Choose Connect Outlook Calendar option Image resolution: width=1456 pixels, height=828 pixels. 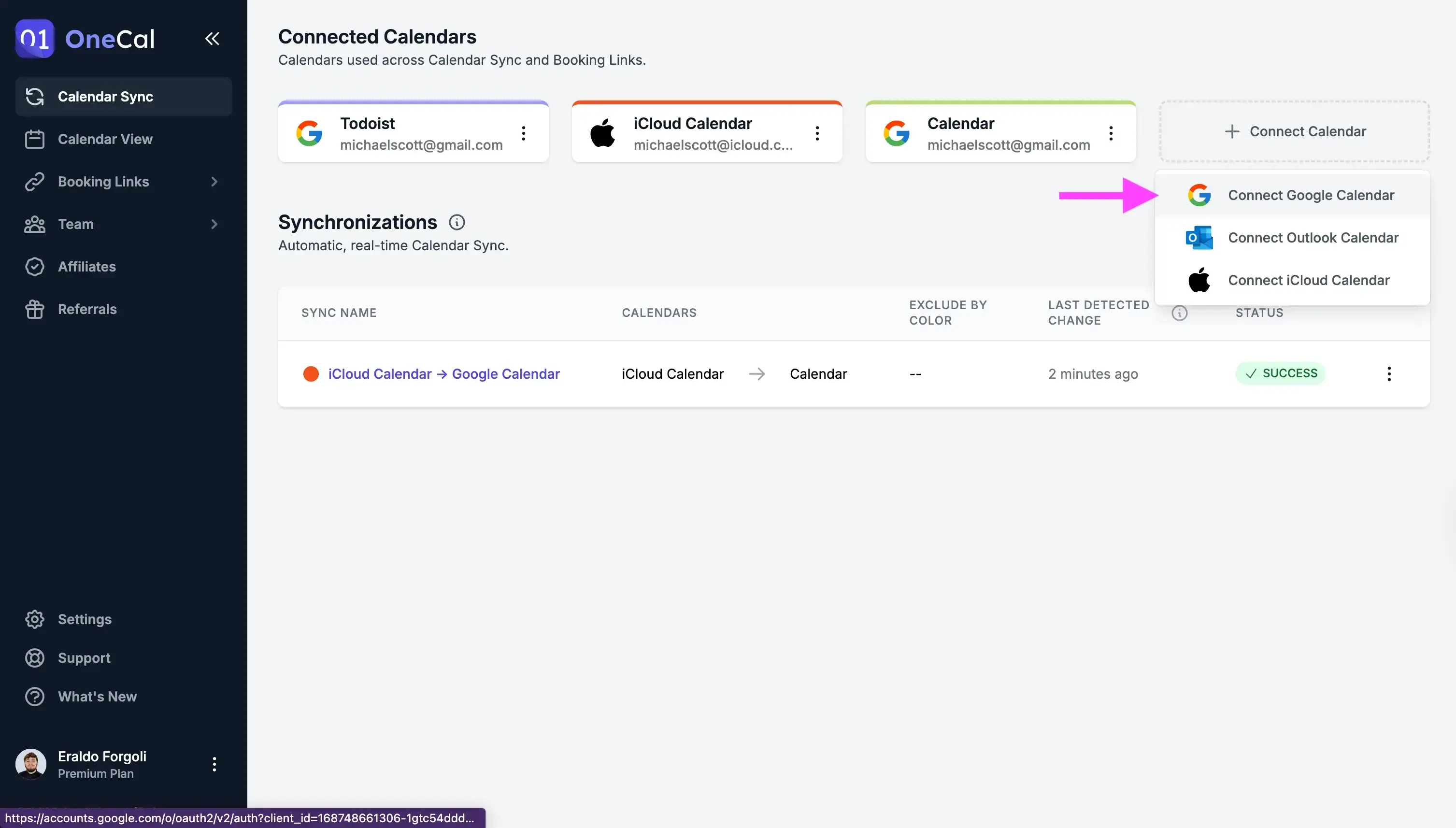(x=1313, y=237)
